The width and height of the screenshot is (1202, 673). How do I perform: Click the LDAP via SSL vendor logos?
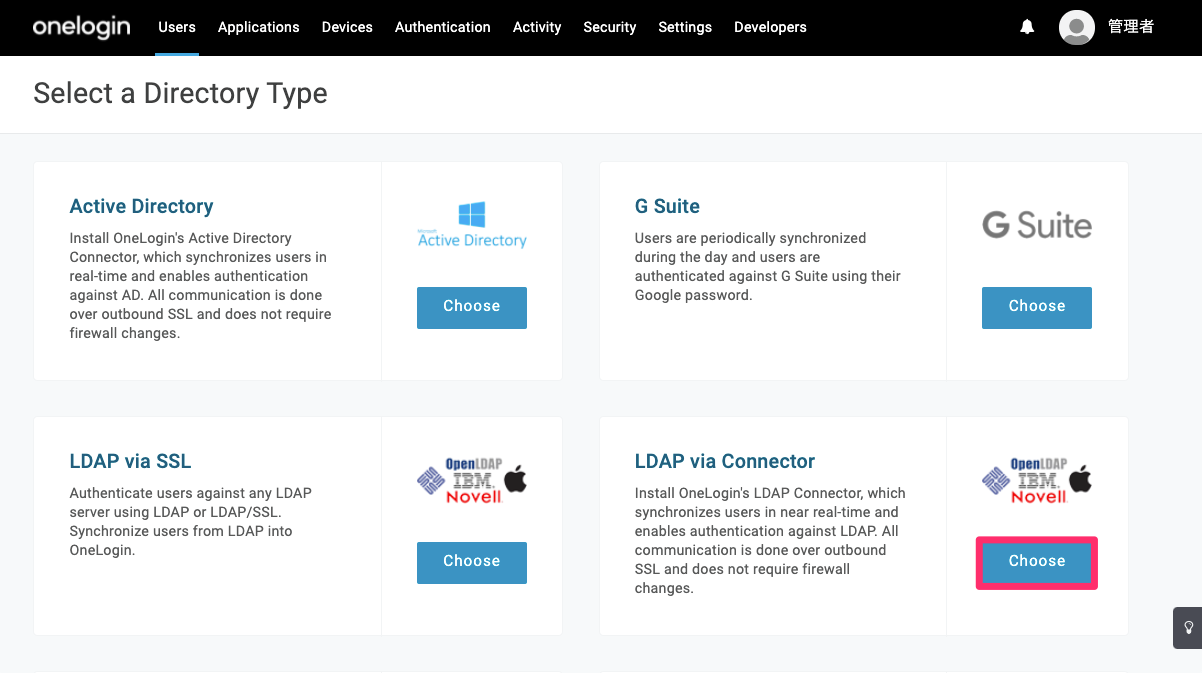[472, 480]
